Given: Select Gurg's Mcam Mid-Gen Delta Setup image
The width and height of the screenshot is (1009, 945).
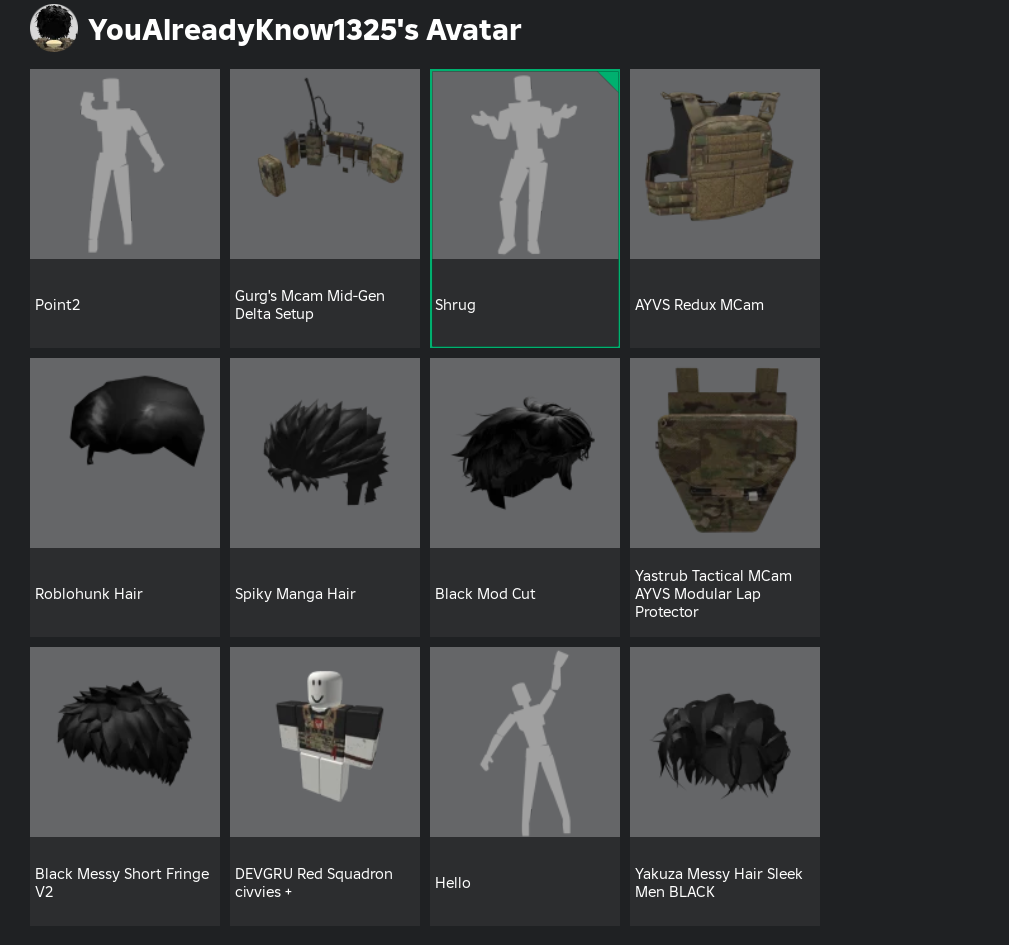Looking at the screenshot, I should coord(325,164).
